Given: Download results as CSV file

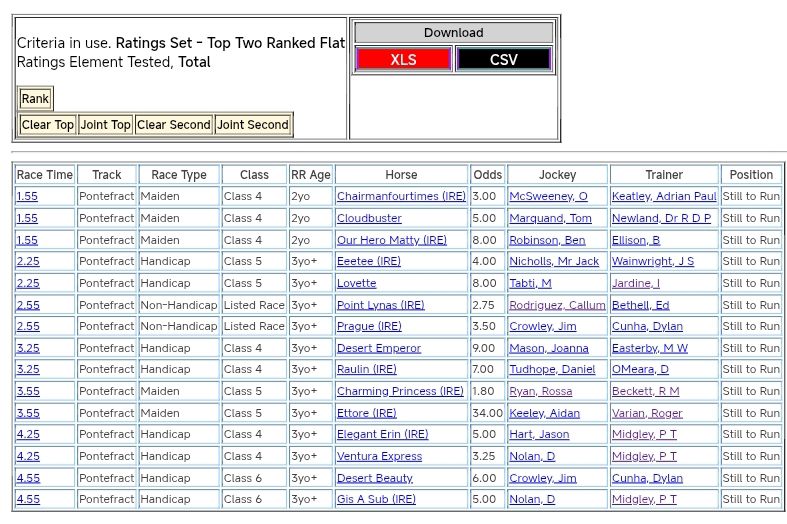Looking at the screenshot, I should tap(503, 59).
